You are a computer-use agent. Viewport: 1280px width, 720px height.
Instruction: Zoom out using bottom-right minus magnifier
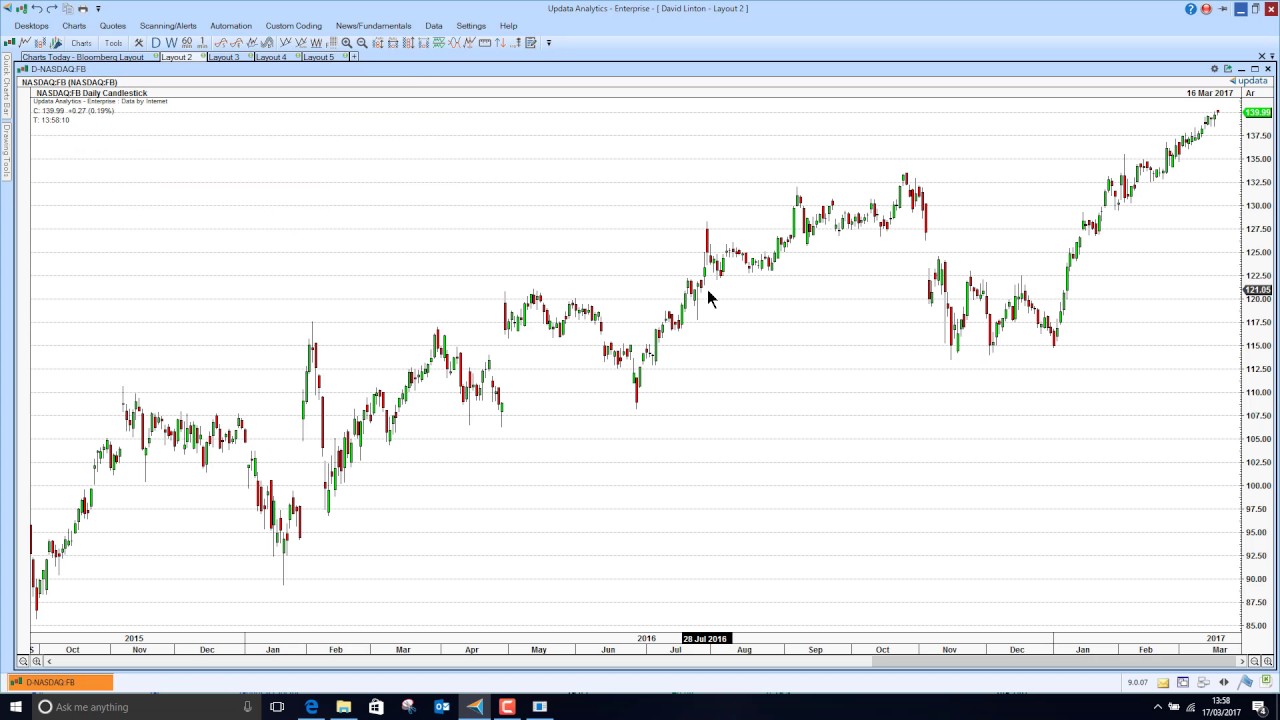coord(1254,661)
